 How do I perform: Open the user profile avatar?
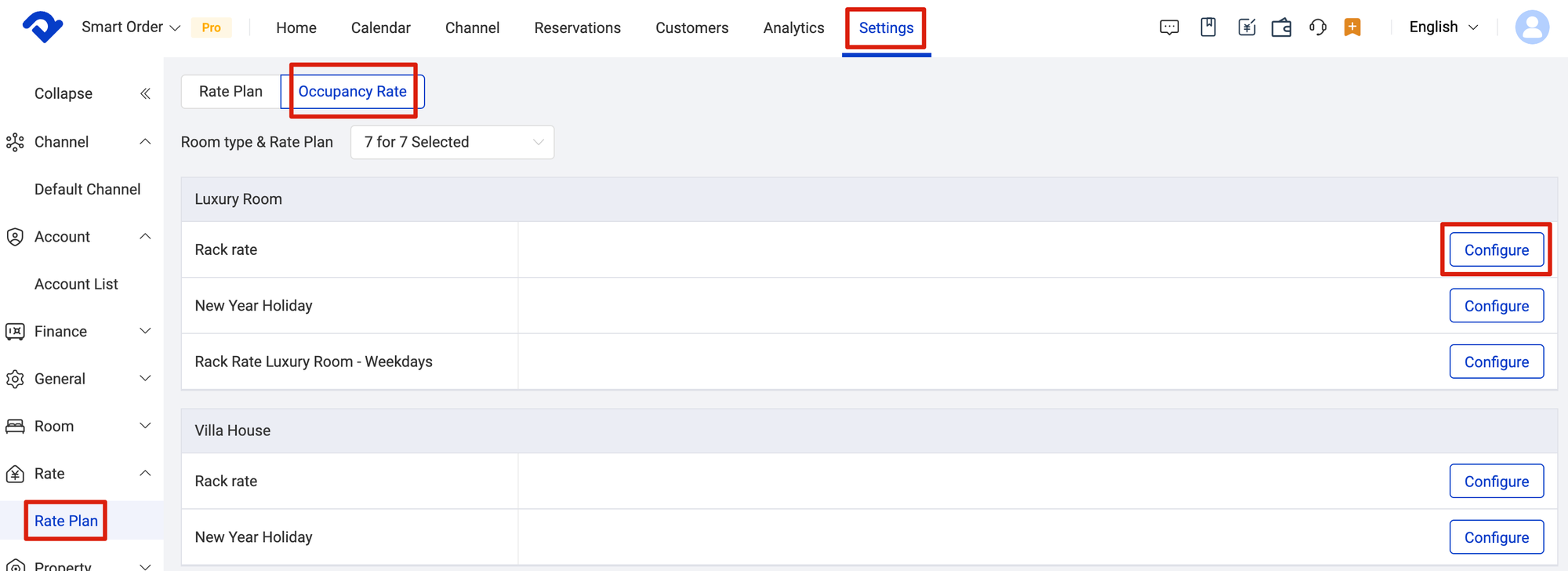pyautogui.click(x=1531, y=27)
